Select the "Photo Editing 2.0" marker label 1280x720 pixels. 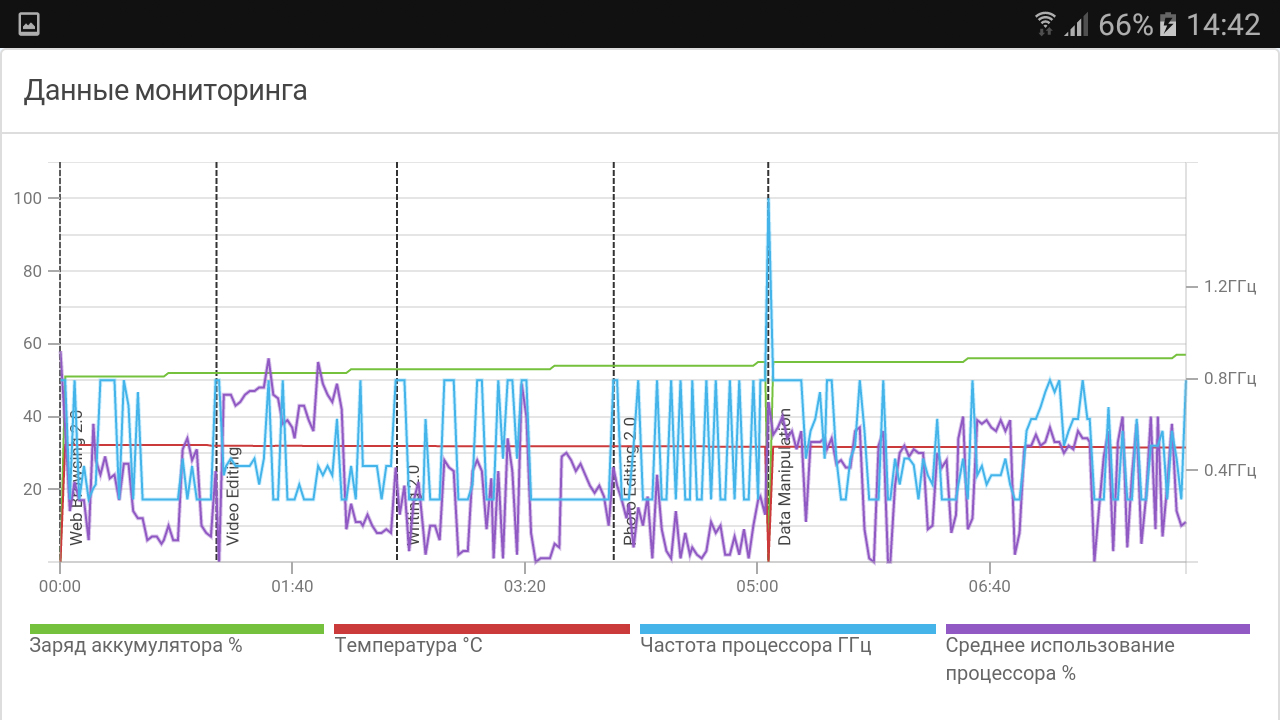(x=629, y=482)
